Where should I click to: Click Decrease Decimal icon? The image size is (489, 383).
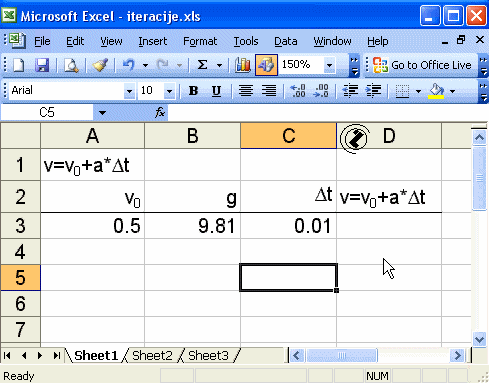click(321, 91)
